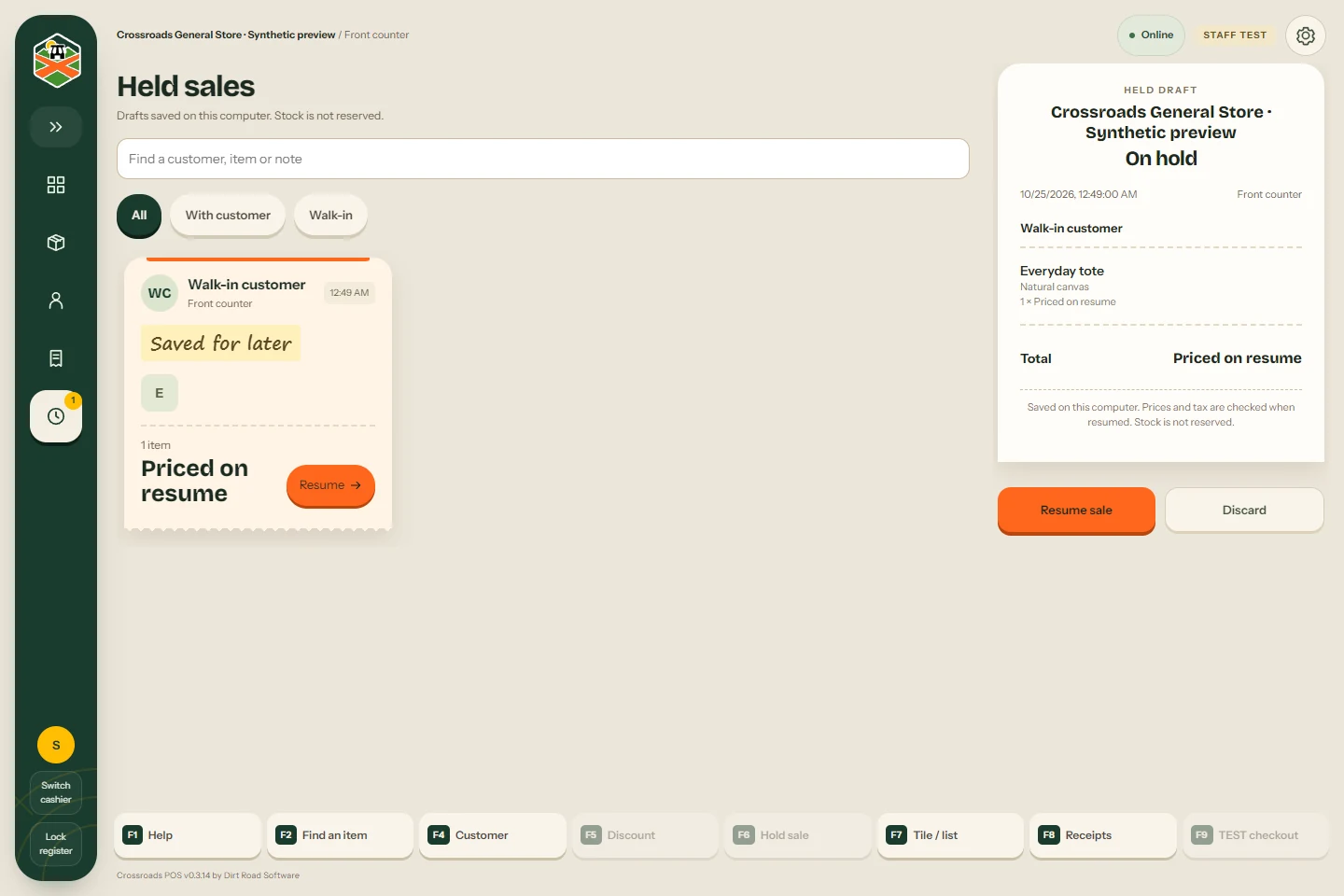Click the STAFF TEST badge

point(1235,35)
